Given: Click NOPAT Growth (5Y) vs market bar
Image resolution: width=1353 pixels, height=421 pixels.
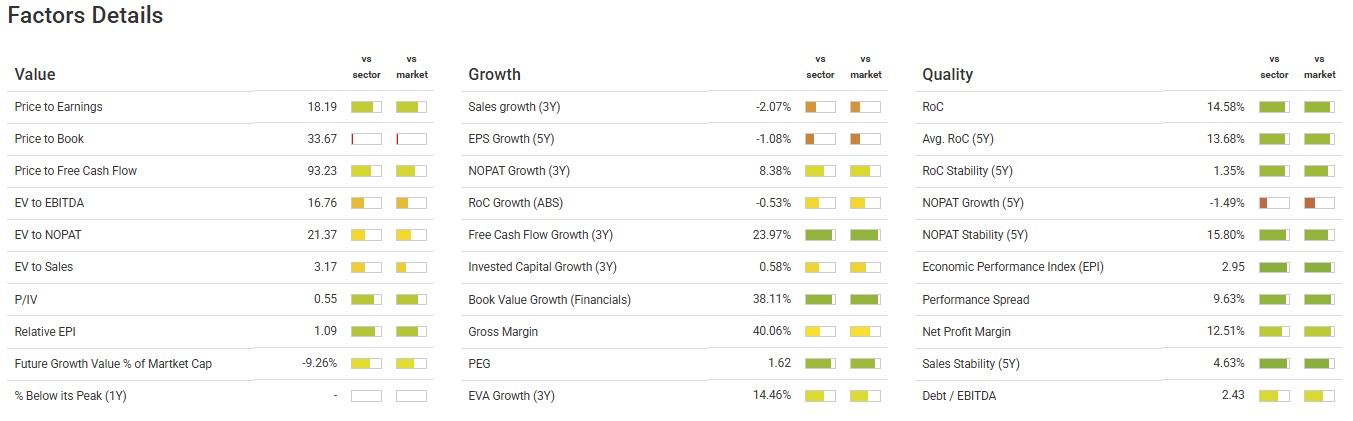Looking at the screenshot, I should tap(1319, 203).
